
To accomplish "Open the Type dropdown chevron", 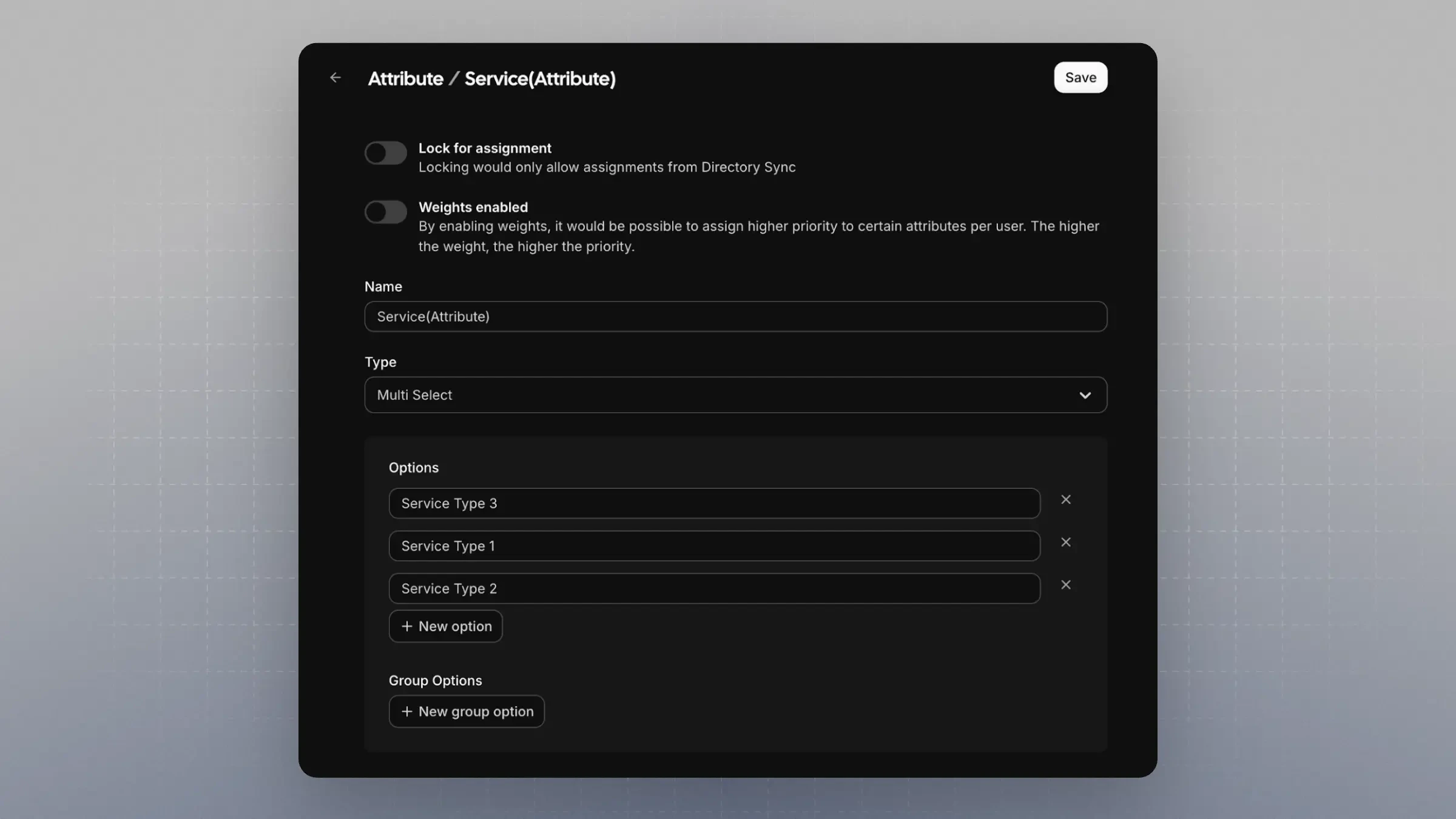I will (x=1085, y=396).
